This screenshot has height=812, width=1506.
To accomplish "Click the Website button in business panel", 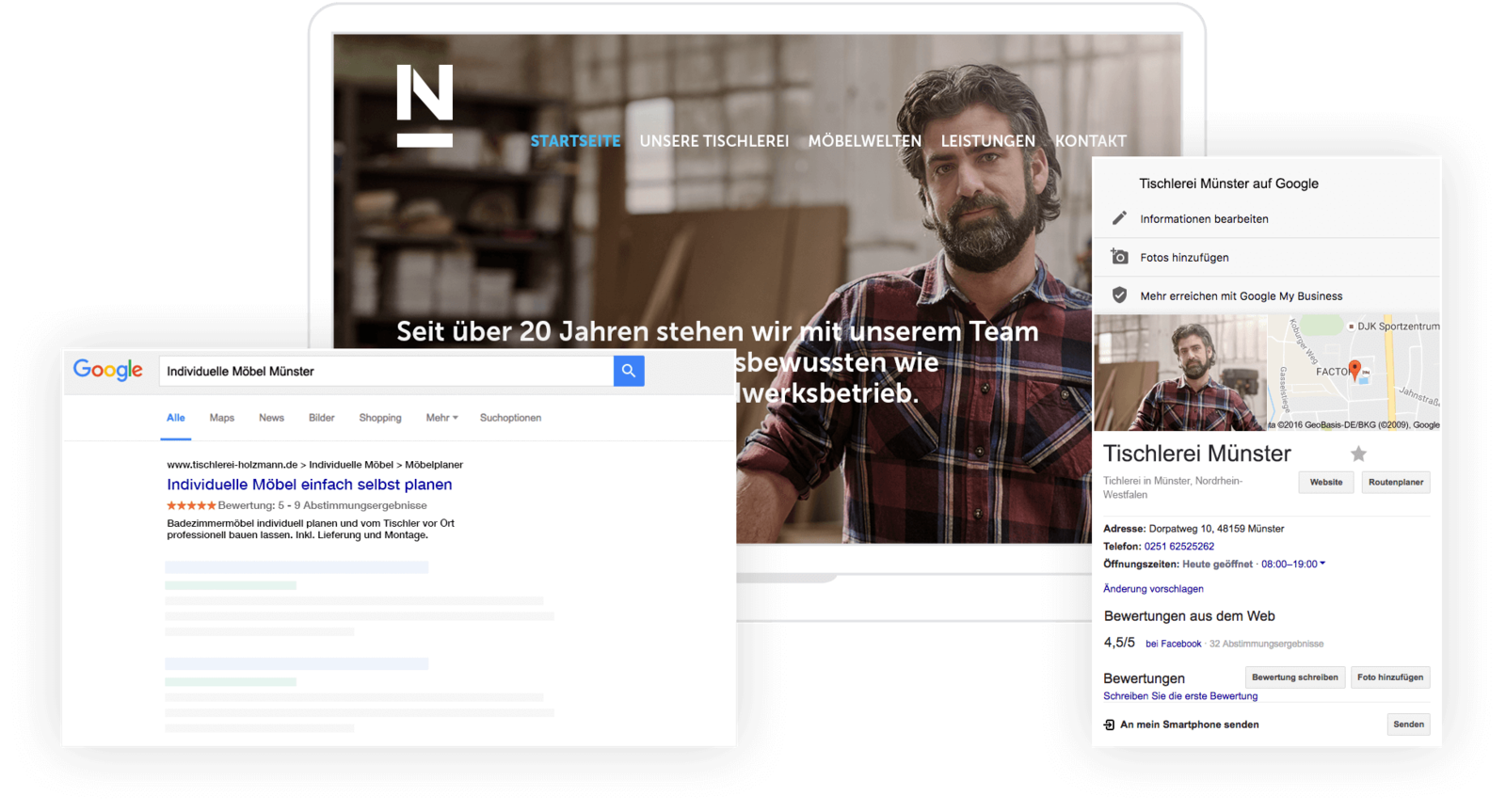I will coord(1326,483).
